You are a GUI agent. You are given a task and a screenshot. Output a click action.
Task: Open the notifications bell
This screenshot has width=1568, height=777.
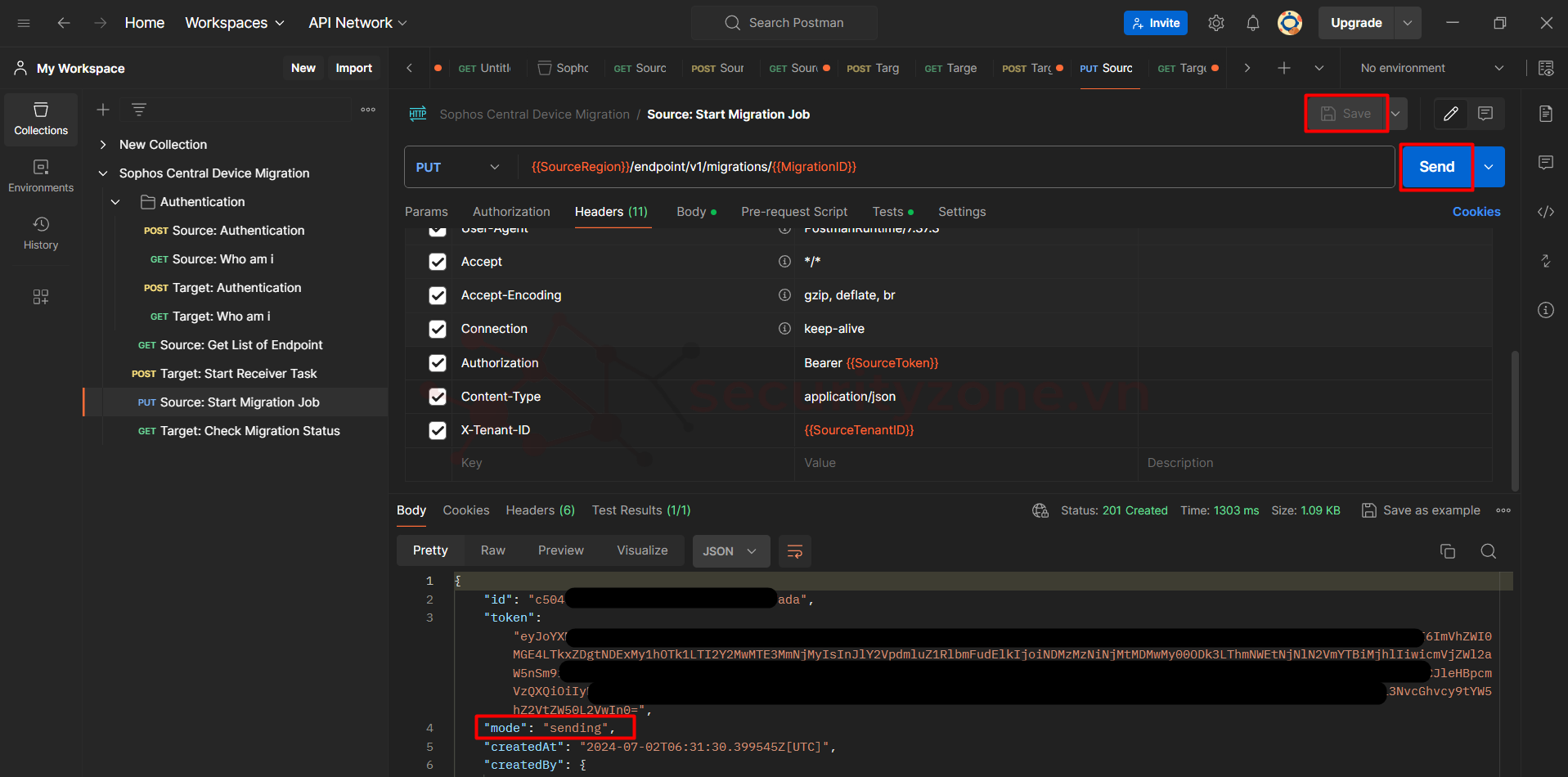1253,23
